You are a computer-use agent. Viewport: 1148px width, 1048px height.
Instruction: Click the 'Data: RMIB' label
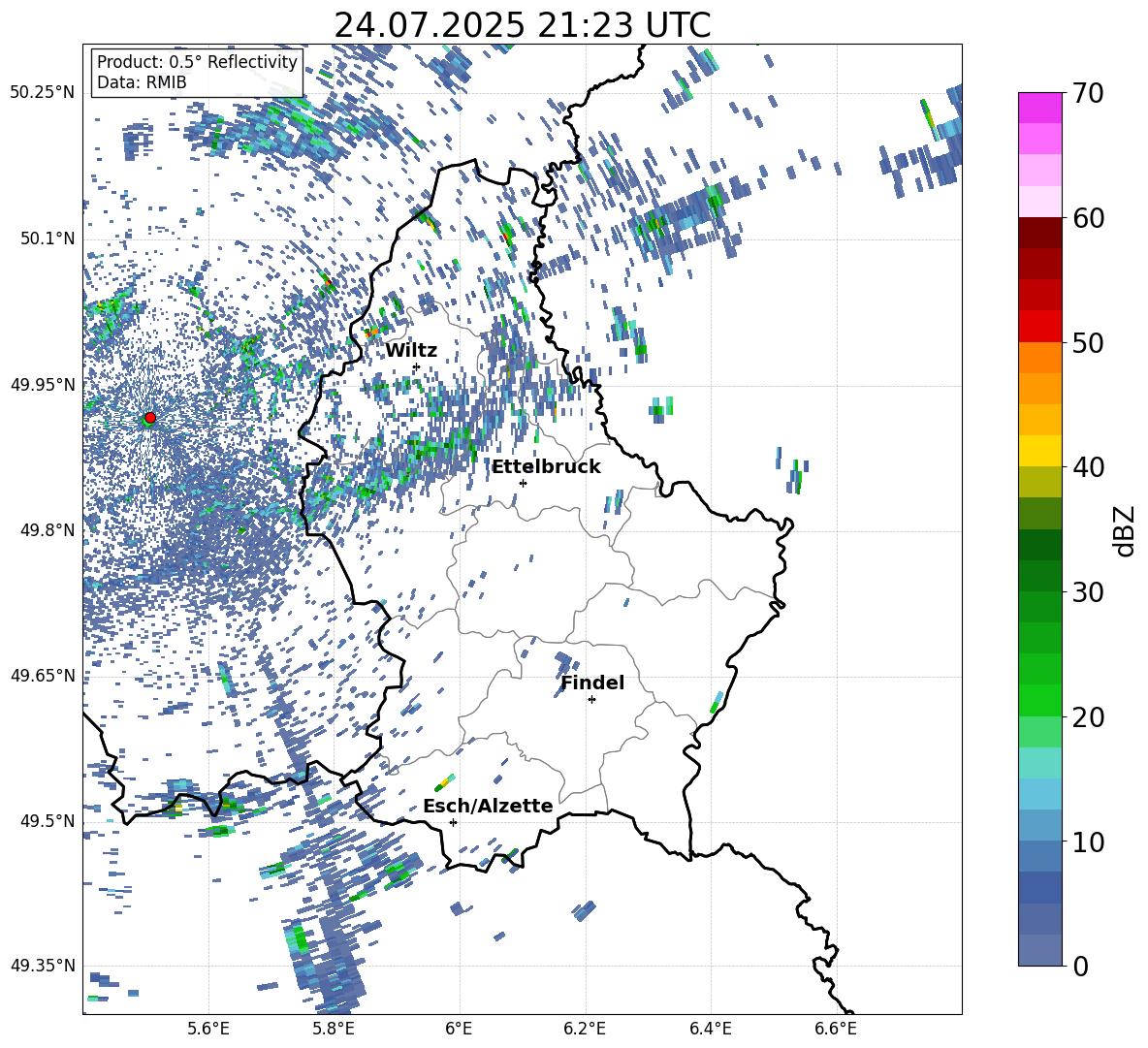point(142,82)
